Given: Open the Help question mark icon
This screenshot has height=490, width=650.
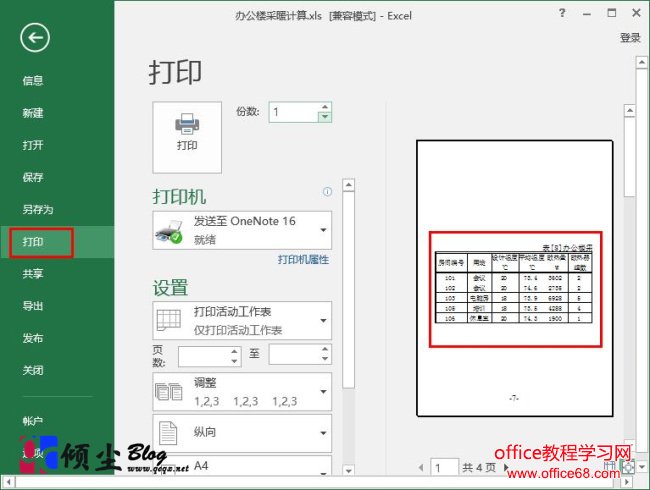Looking at the screenshot, I should [x=562, y=13].
